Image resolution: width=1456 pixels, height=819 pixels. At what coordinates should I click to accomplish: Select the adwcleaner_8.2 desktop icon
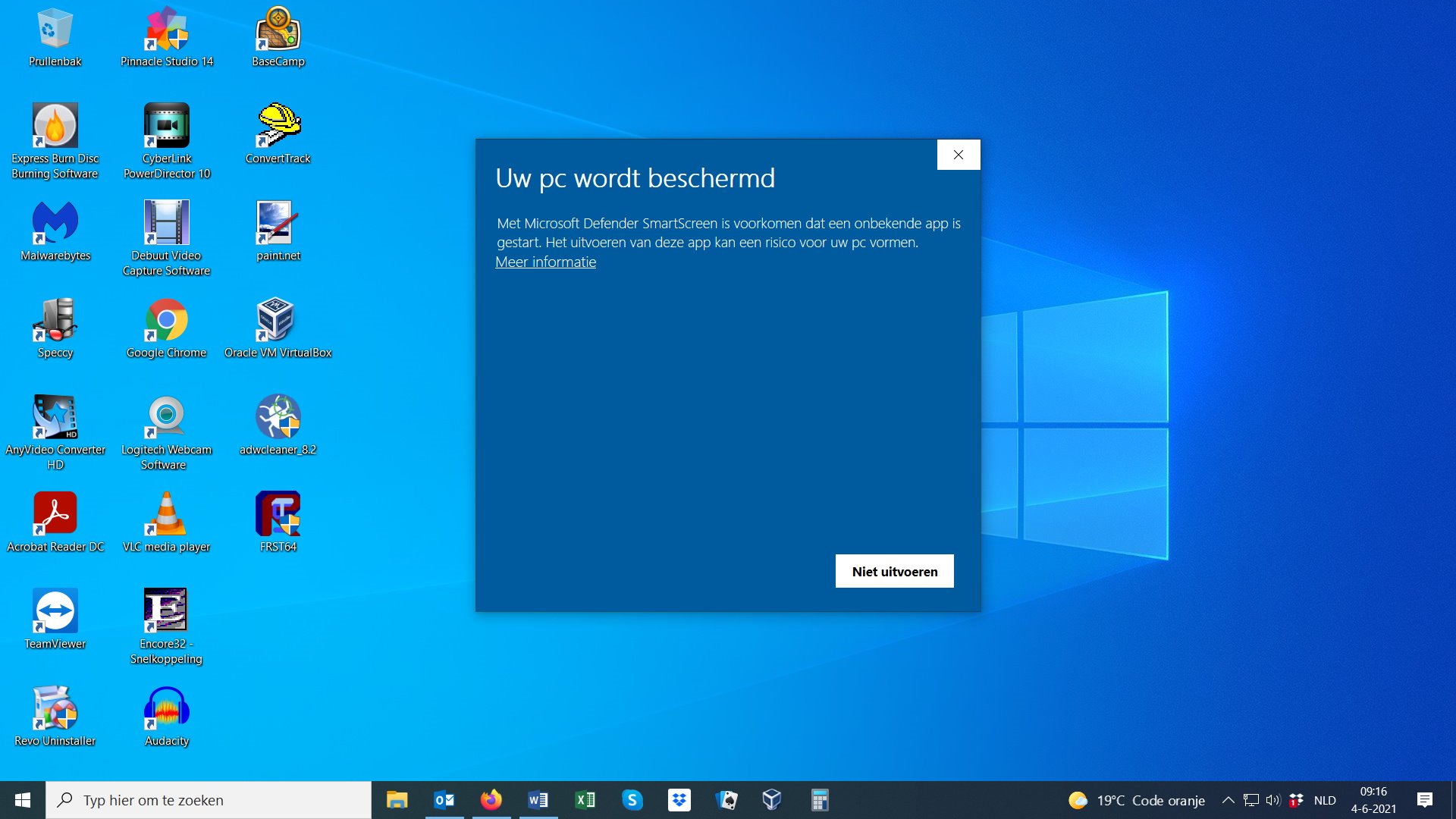coord(278,426)
